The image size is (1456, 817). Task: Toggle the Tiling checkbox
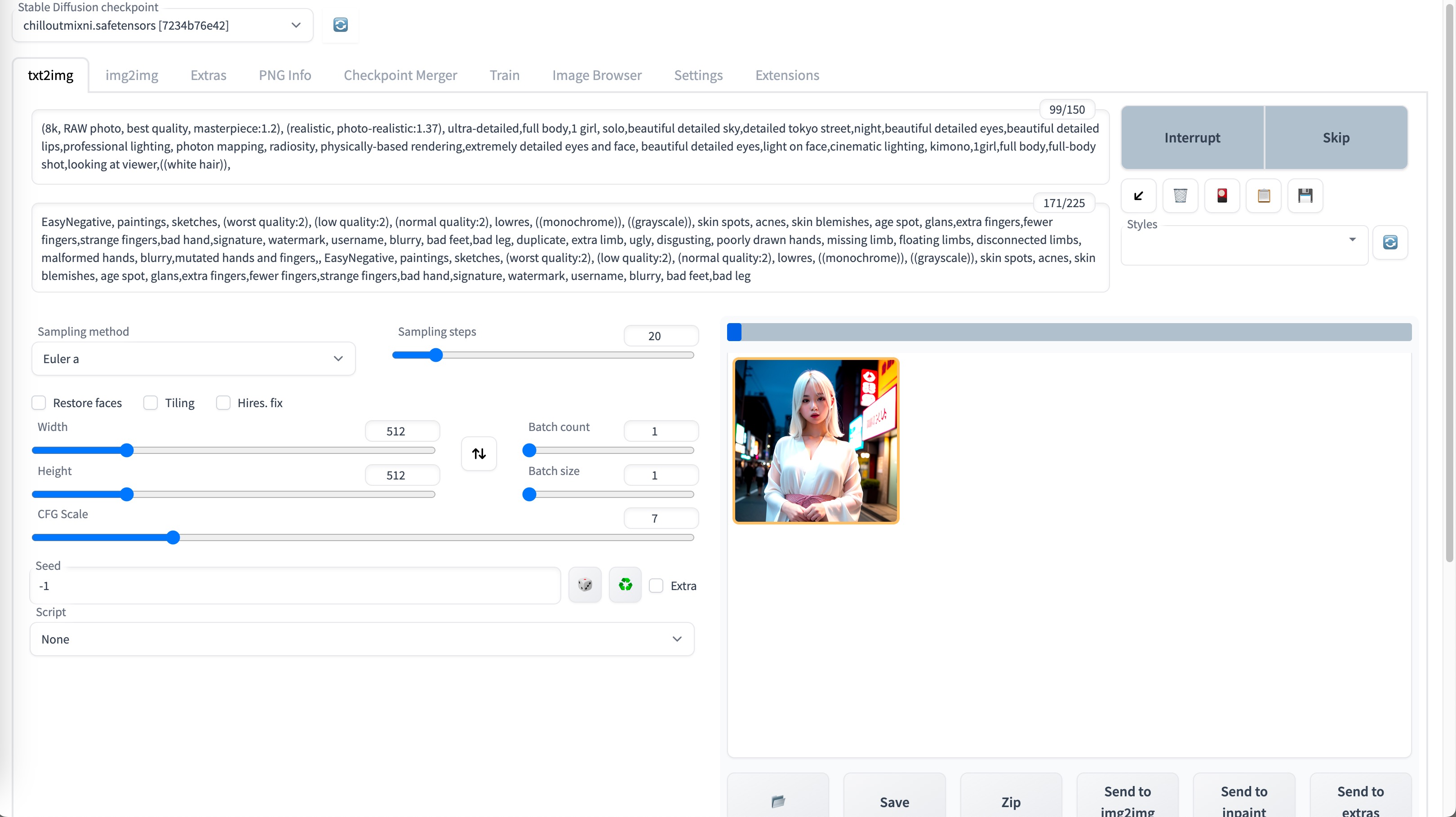tap(151, 403)
